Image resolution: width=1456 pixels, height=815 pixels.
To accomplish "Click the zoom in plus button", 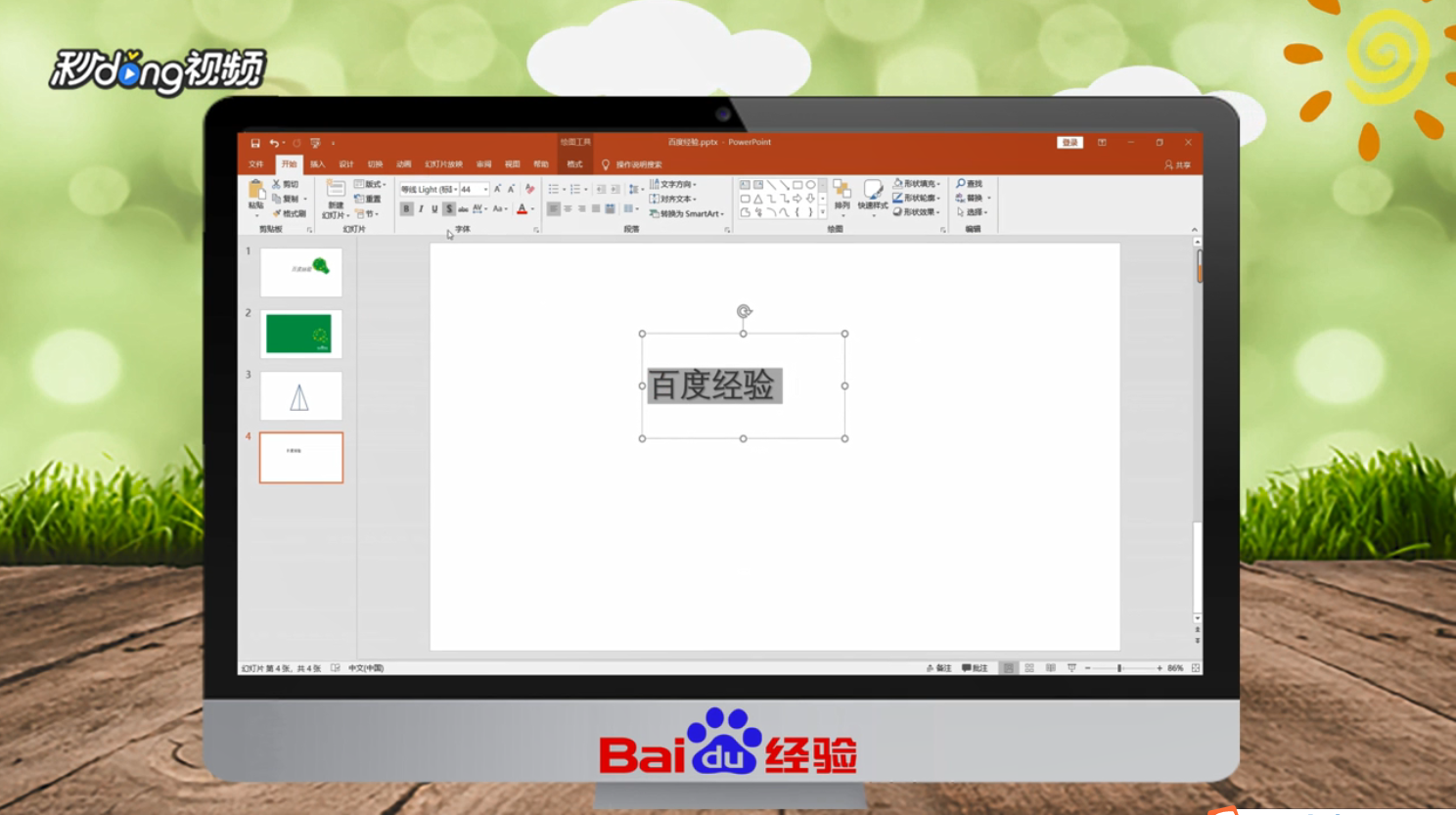I will coord(1160,668).
